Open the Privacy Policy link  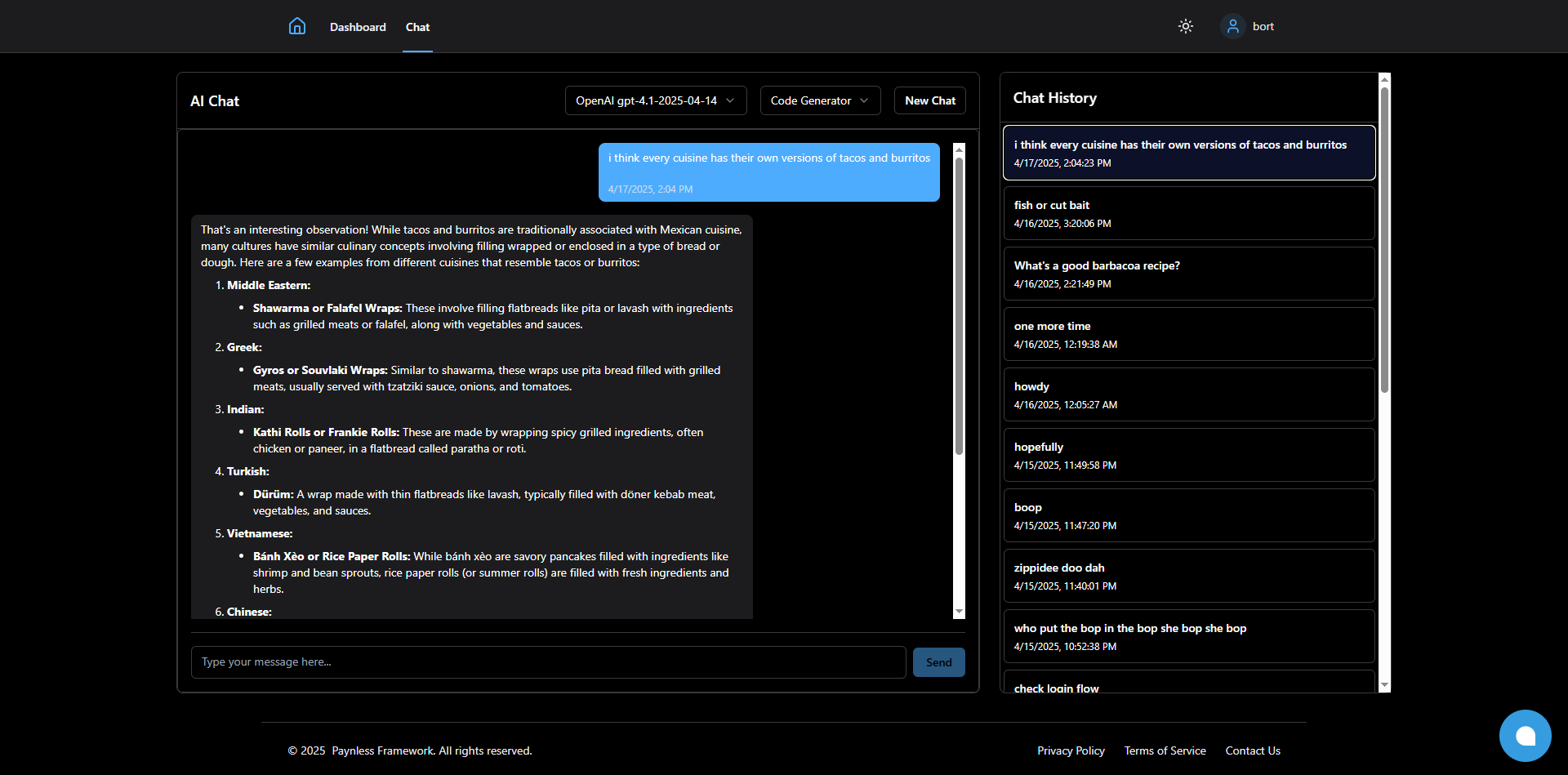(1071, 750)
